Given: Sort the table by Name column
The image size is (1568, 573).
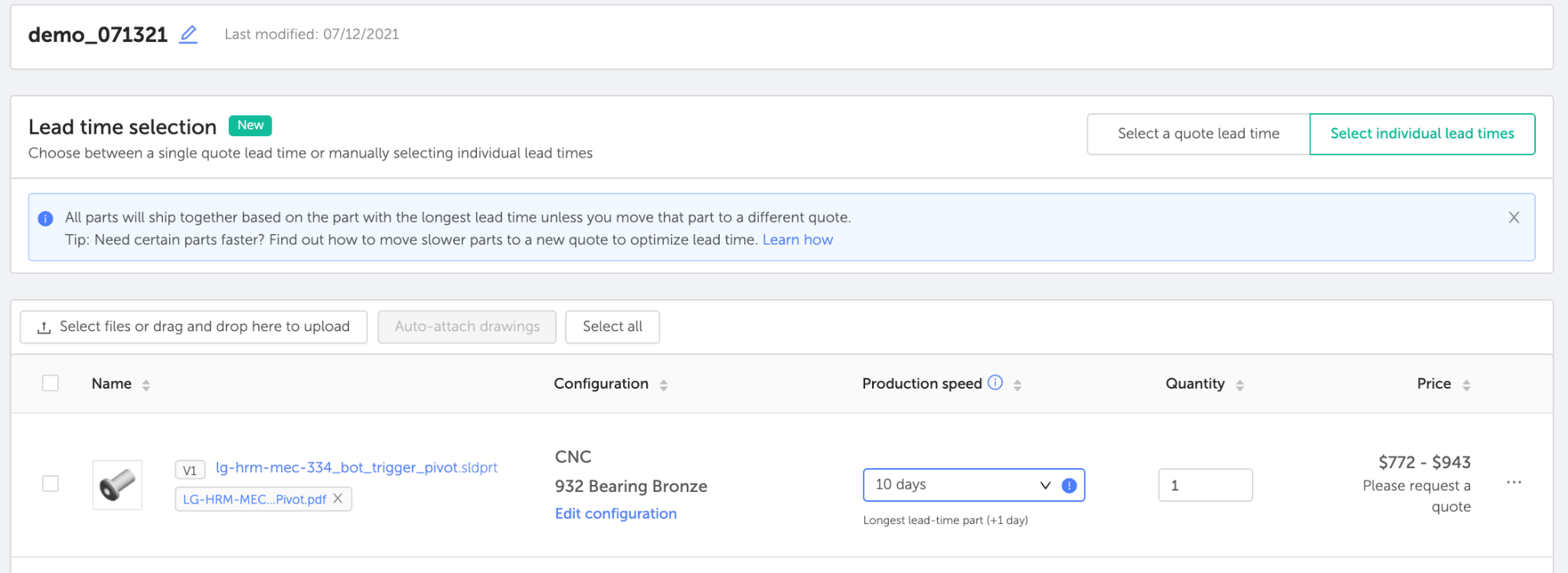Looking at the screenshot, I should (x=145, y=385).
